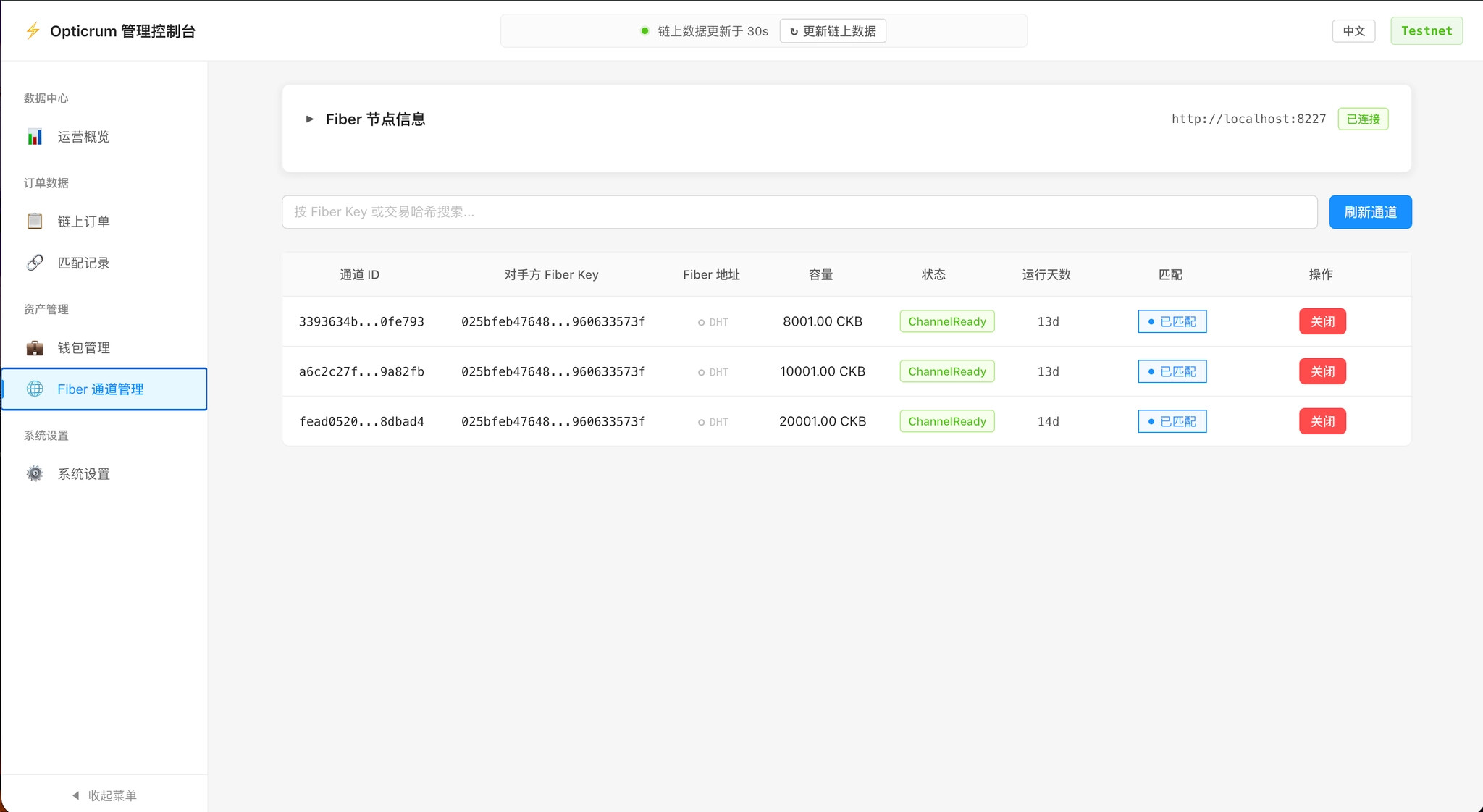
Task: Click the 匹配 column header
Action: (x=1170, y=274)
